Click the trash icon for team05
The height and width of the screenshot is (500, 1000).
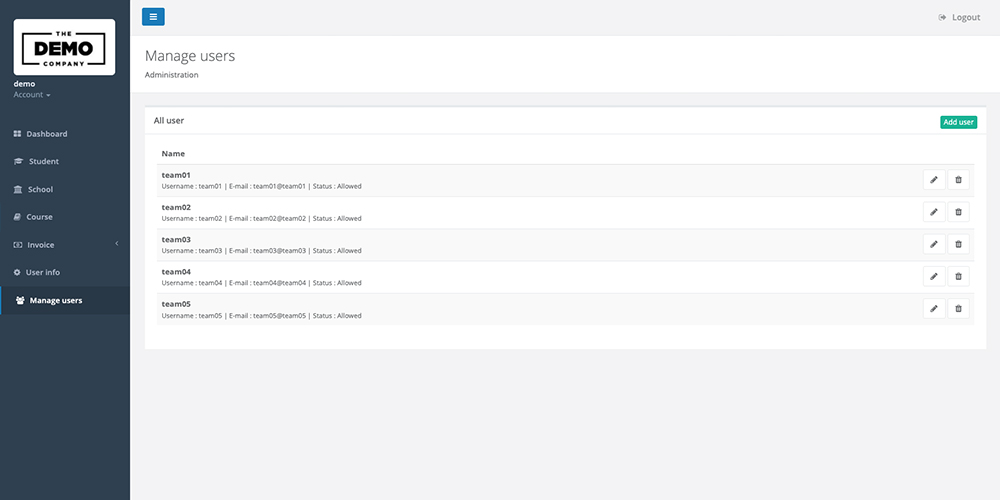tap(958, 308)
